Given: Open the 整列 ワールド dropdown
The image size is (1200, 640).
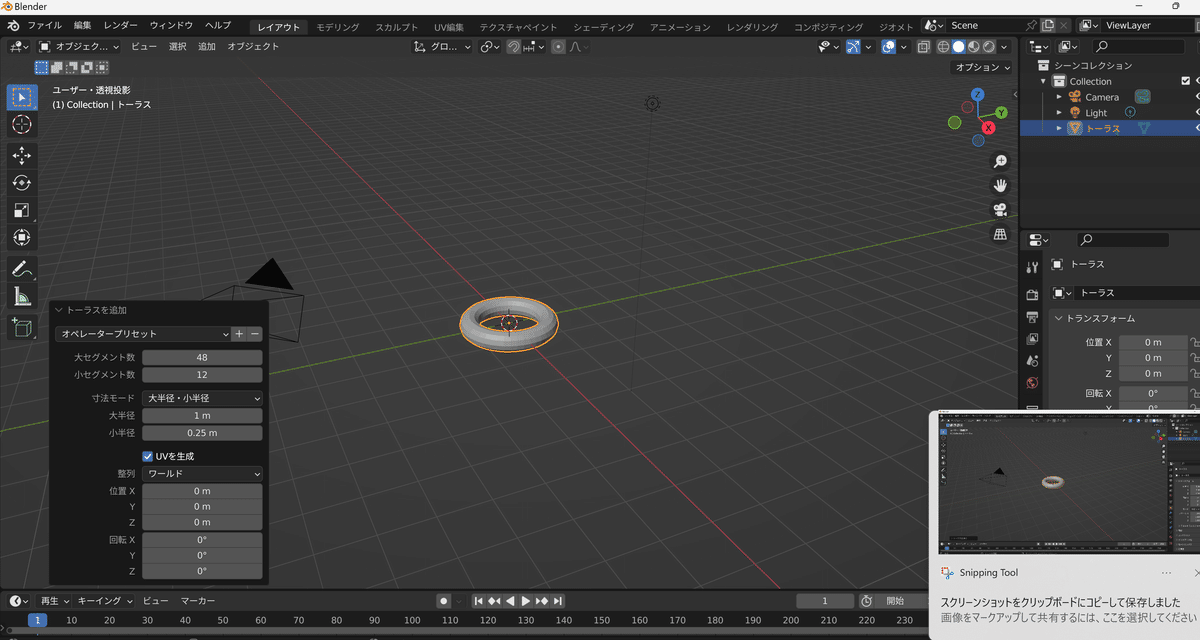Looking at the screenshot, I should pos(202,473).
